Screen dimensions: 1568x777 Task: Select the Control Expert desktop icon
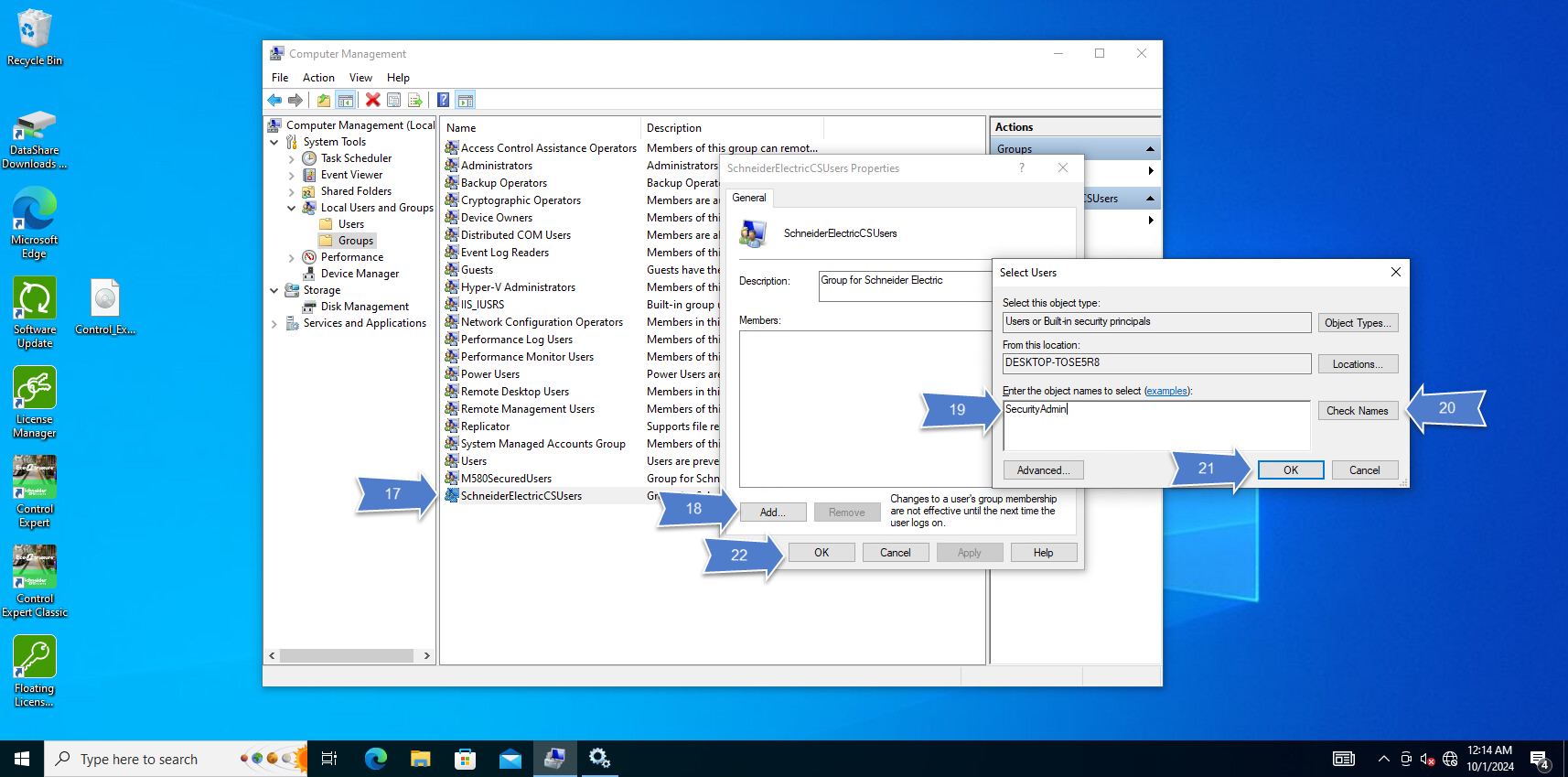(x=35, y=492)
